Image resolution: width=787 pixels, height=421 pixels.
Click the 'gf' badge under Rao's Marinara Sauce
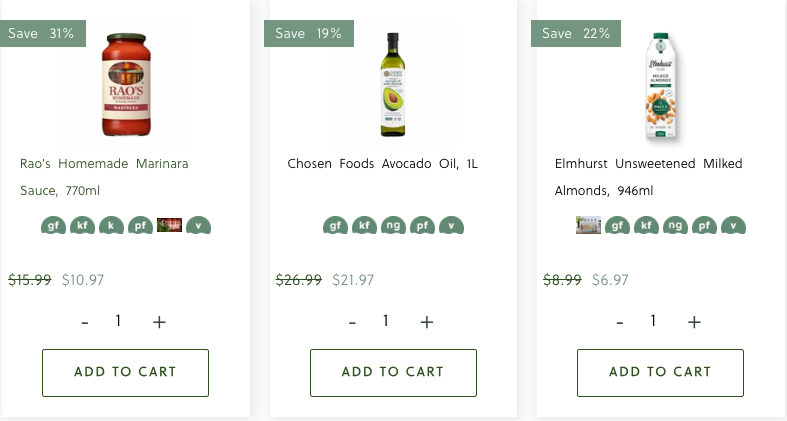(x=53, y=226)
